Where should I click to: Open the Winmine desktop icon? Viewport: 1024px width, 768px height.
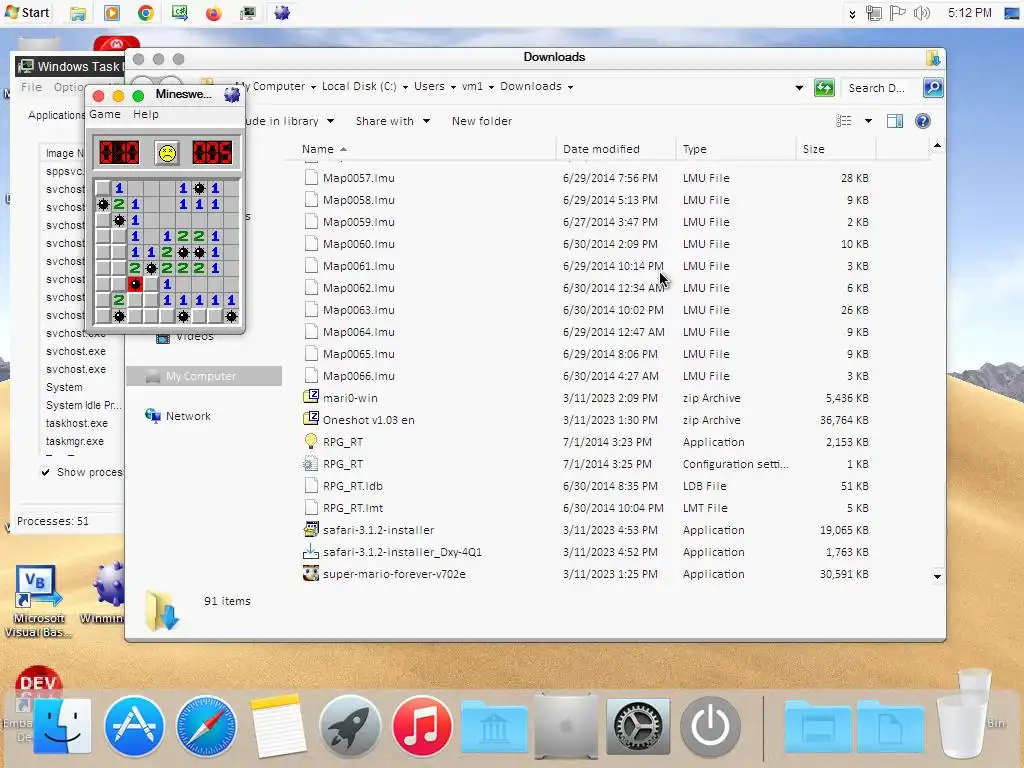point(104,593)
